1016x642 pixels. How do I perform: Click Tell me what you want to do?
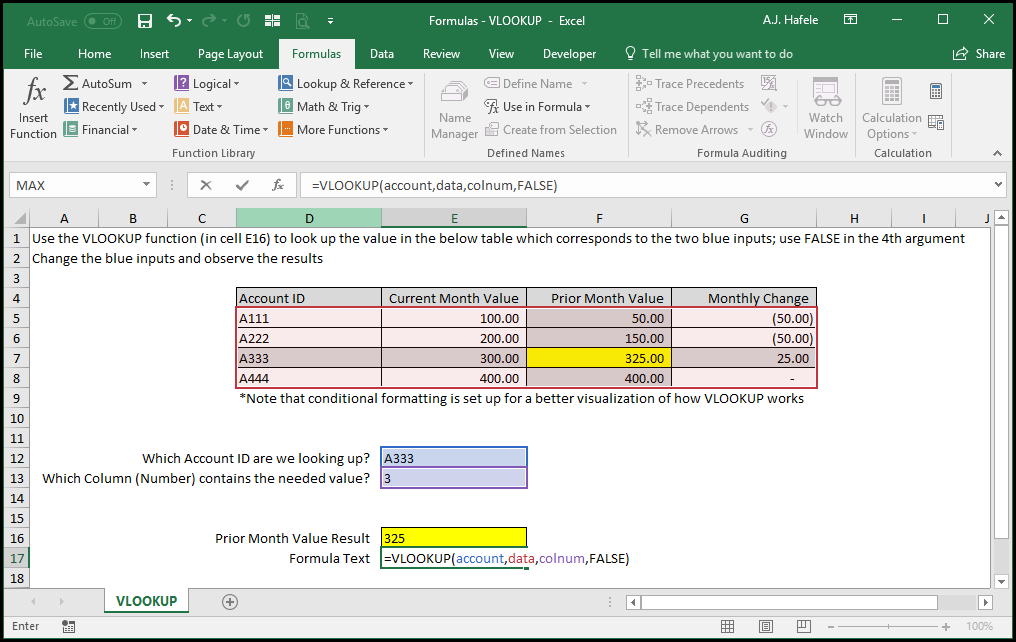708,54
